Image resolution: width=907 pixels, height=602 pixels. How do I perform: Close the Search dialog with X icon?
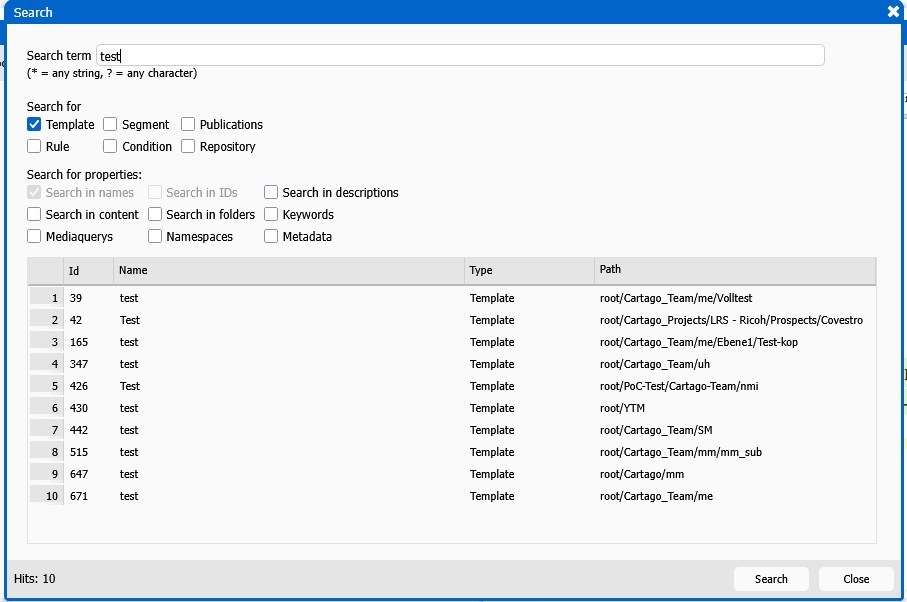point(893,12)
